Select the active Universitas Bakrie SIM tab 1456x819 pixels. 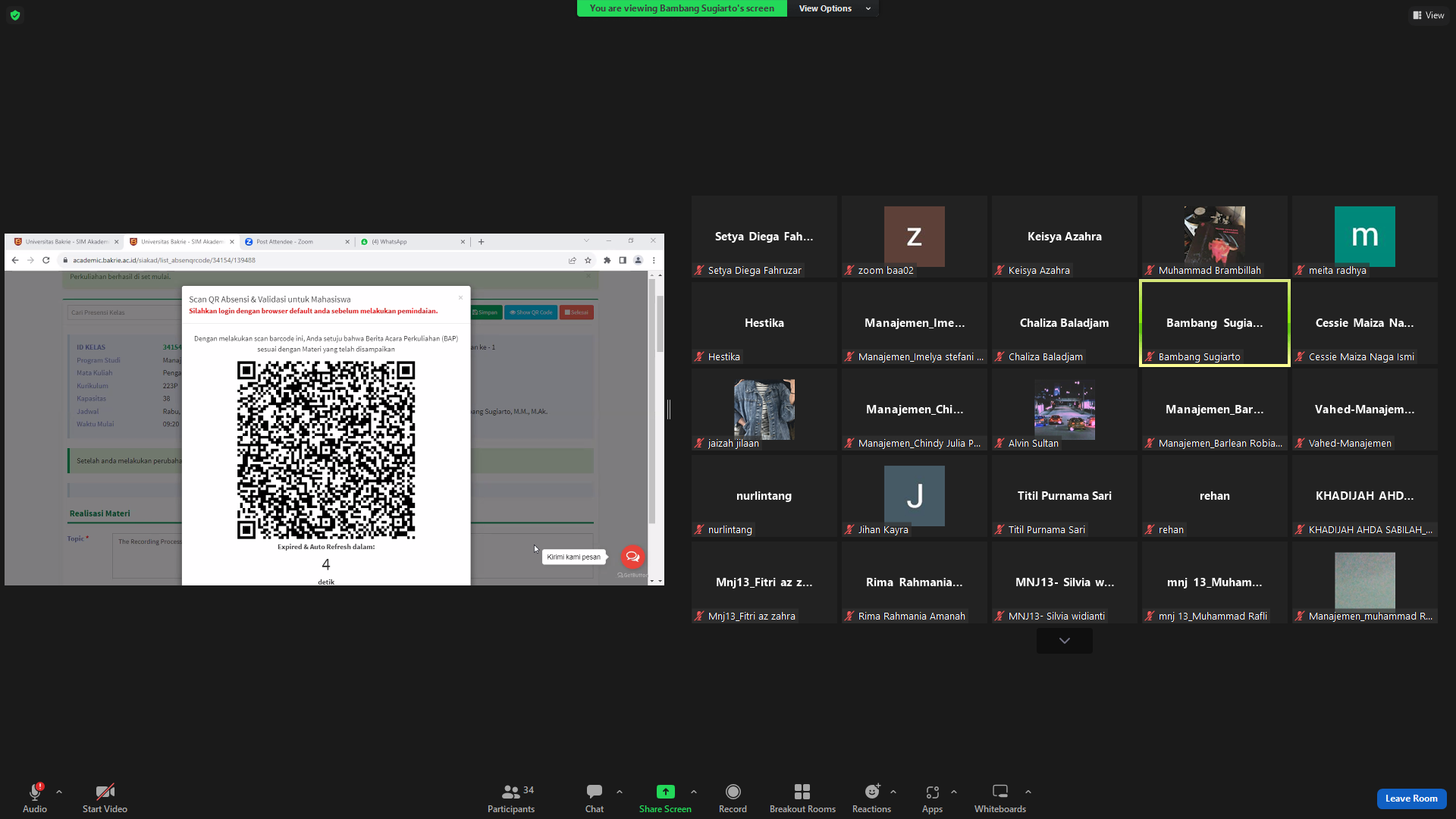(182, 242)
